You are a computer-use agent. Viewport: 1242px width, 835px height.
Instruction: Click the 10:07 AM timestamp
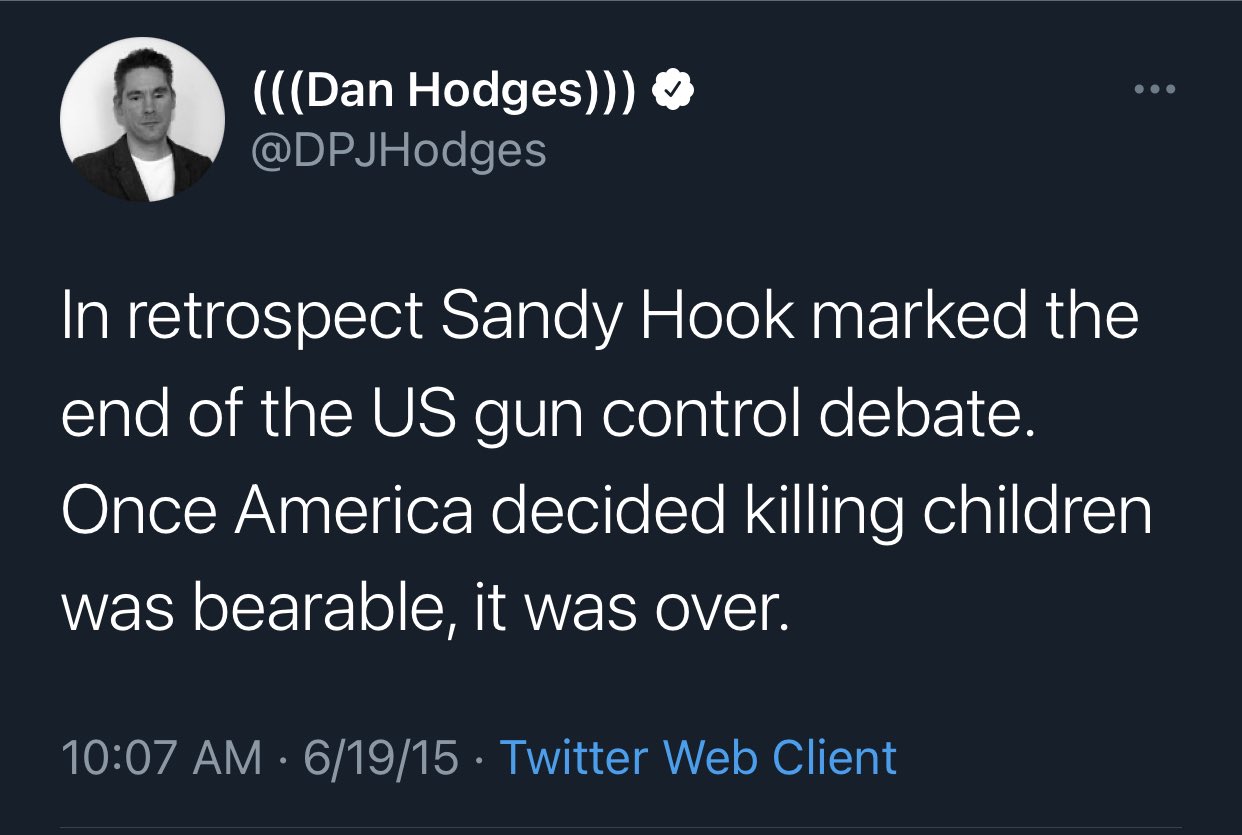pyautogui.click(x=160, y=757)
